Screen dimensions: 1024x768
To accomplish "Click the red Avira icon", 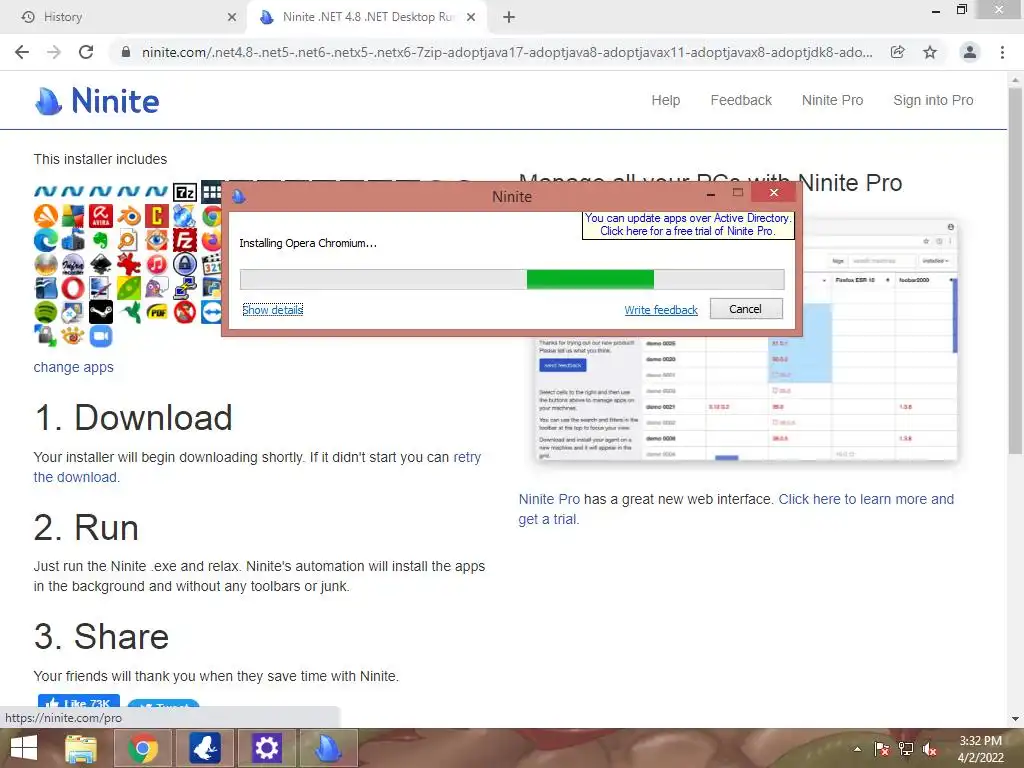I will point(101,216).
